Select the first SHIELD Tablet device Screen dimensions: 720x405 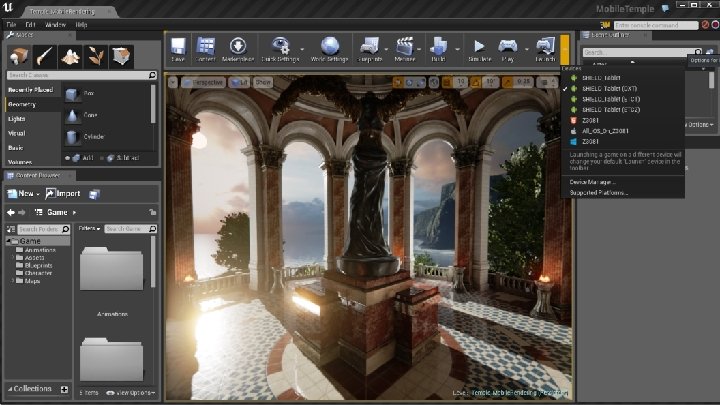(x=623, y=78)
